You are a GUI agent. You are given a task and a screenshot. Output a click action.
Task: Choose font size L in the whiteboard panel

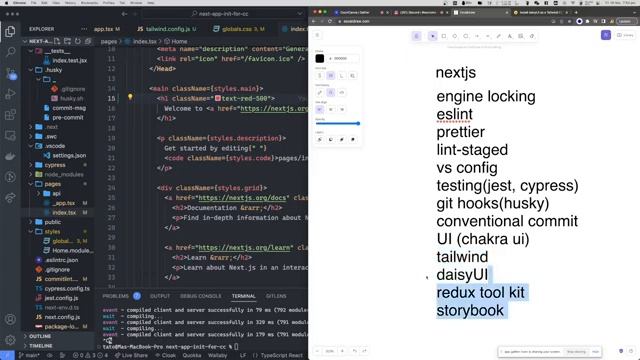point(342,76)
